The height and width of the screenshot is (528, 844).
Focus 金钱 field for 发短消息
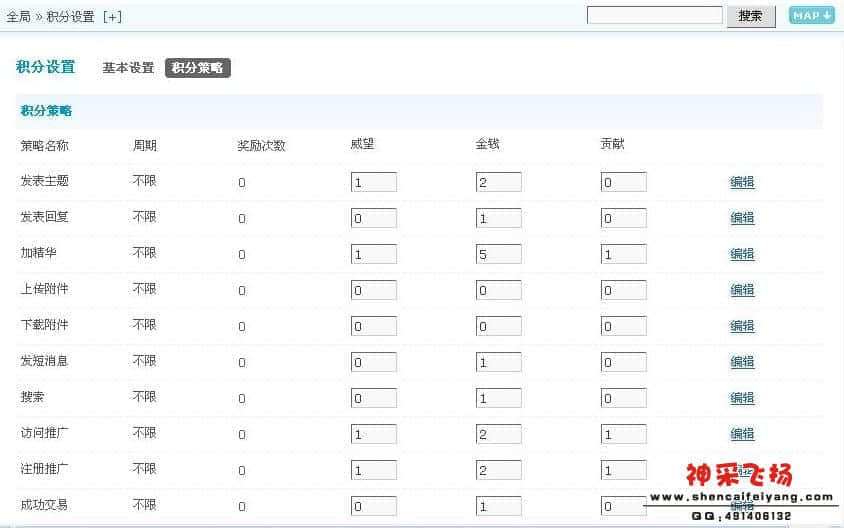498,362
